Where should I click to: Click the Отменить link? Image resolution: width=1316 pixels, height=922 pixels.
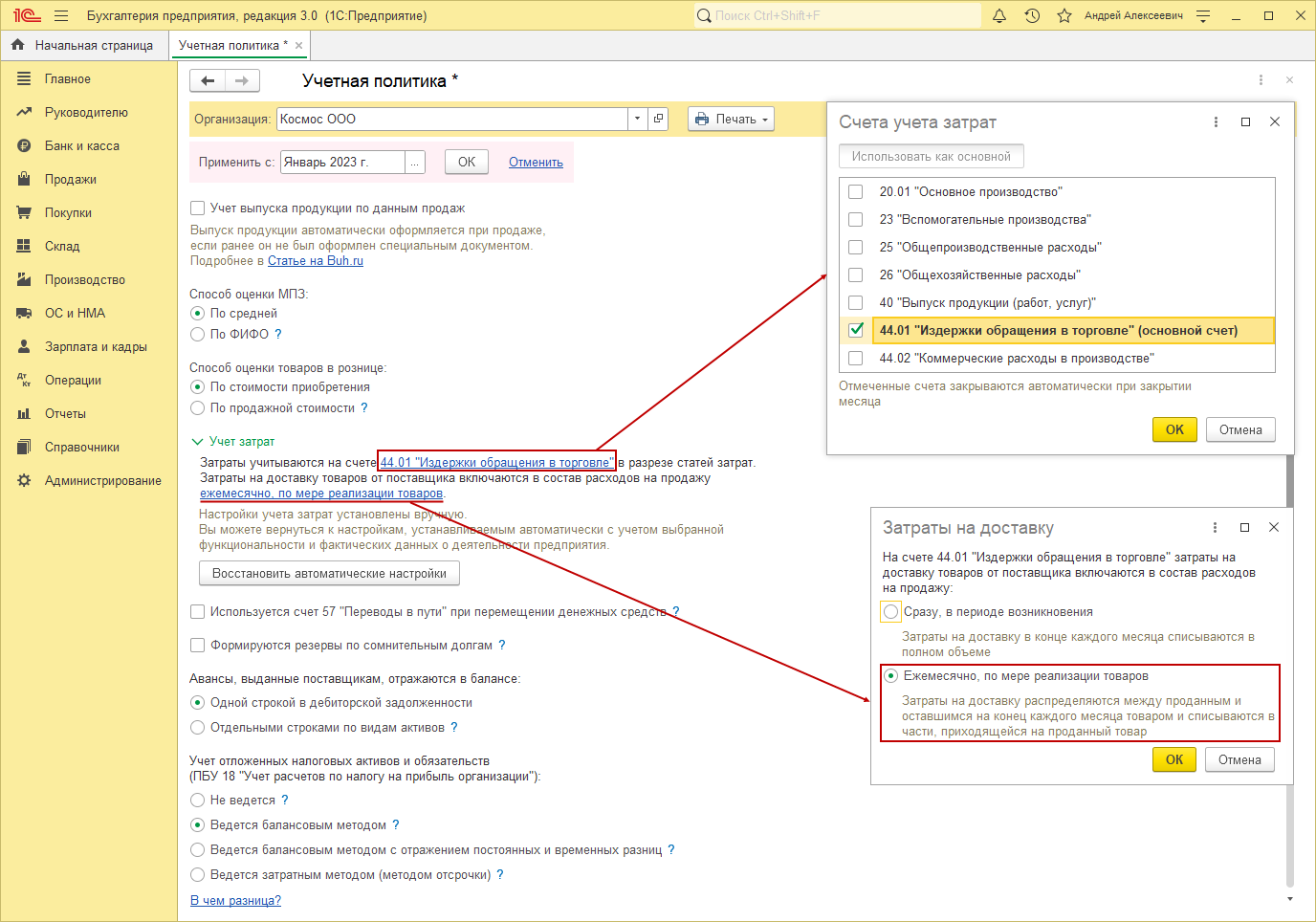[x=536, y=162]
